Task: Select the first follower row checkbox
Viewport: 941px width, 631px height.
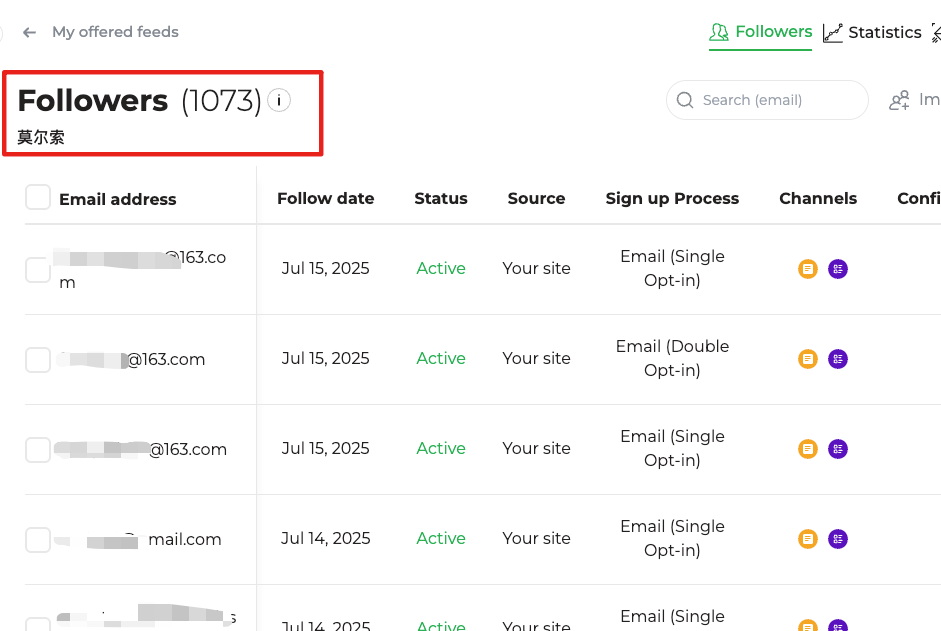Action: [38, 270]
